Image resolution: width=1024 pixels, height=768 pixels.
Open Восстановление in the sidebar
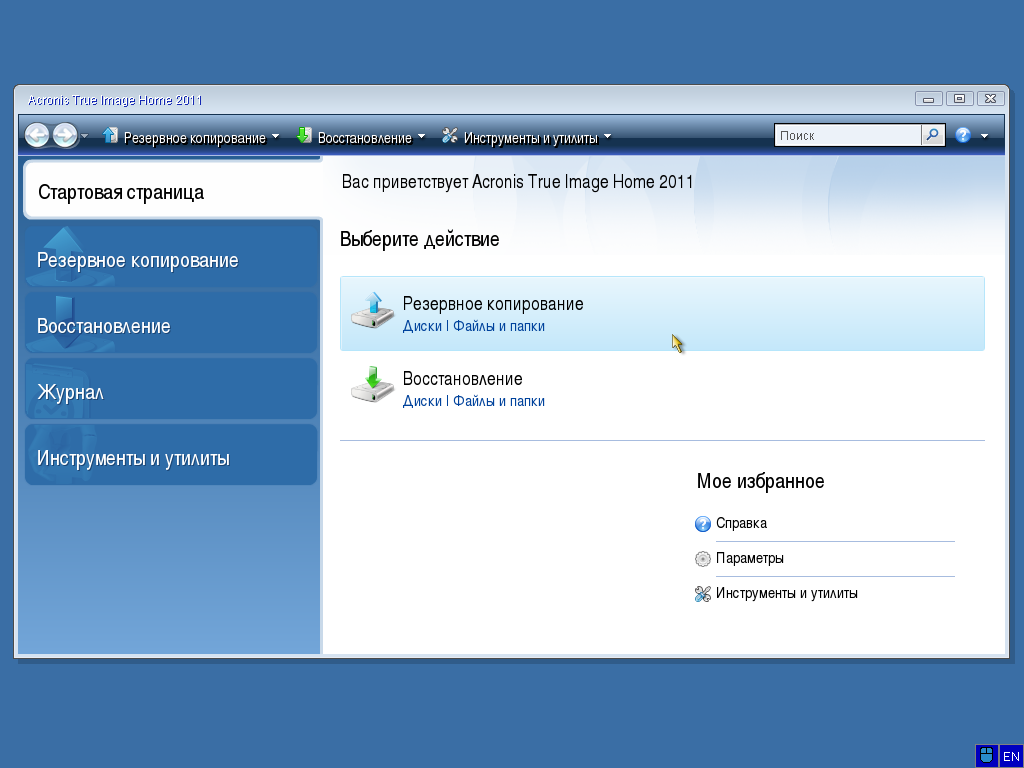(x=171, y=325)
